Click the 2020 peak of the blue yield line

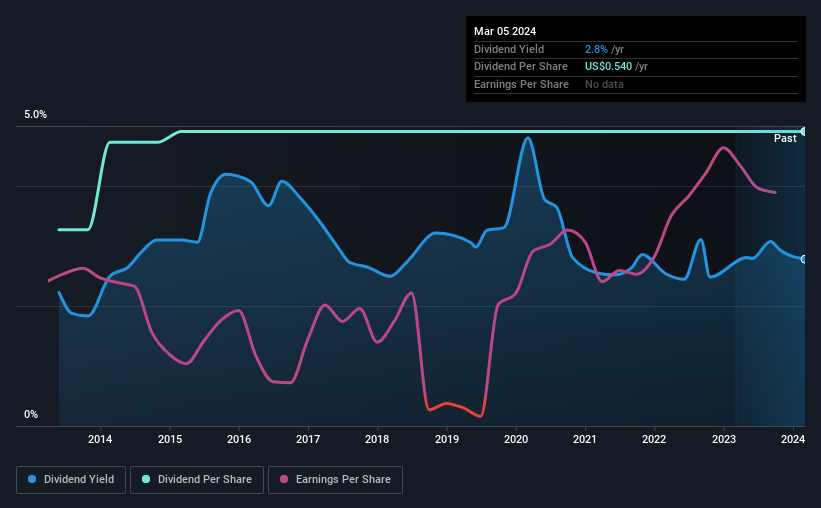coord(528,138)
